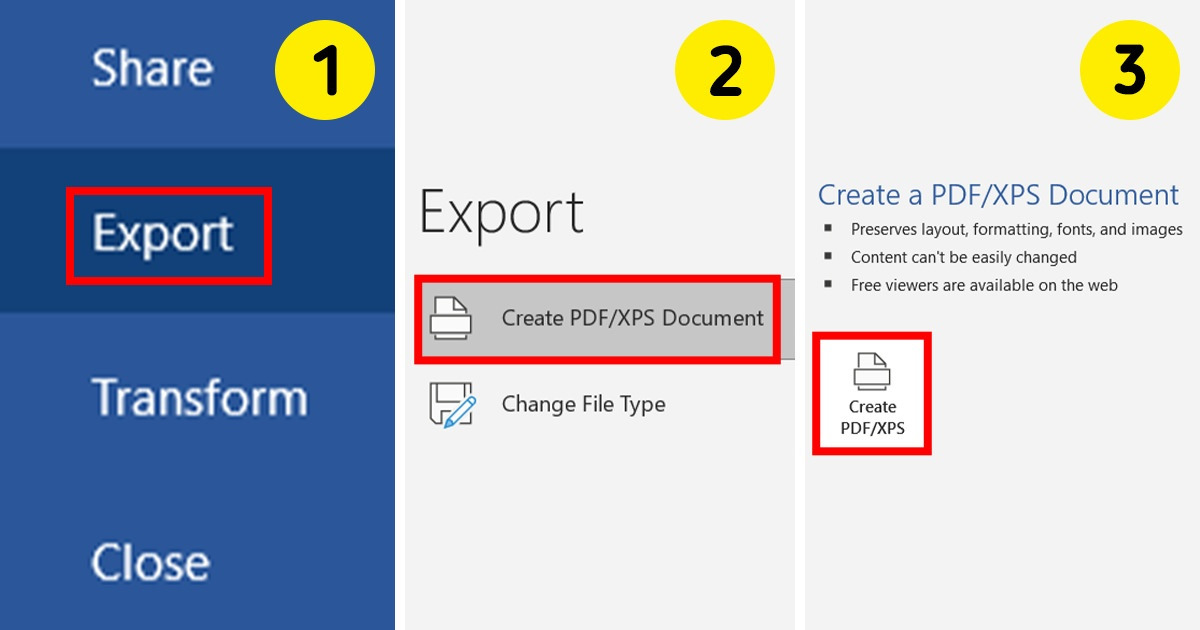
Task: Click the Create PDF/XPS button
Action: click(x=871, y=393)
